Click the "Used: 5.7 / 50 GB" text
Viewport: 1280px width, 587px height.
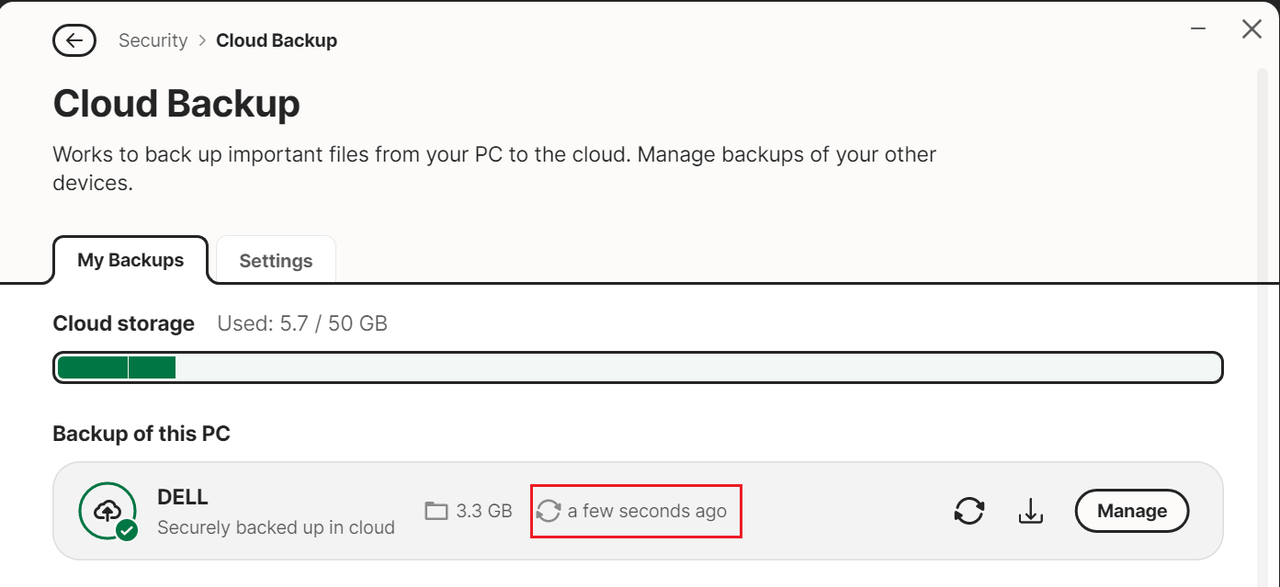[x=302, y=324]
